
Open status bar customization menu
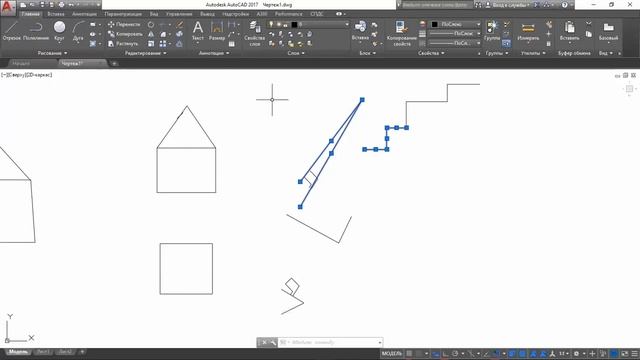635,353
